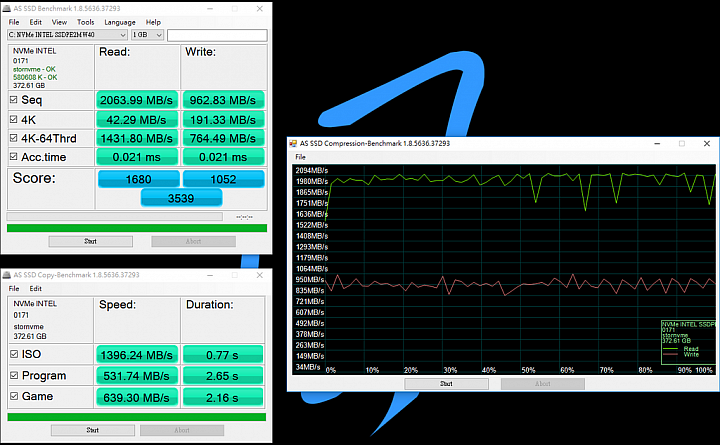This screenshot has height=445, width=720.
Task: Click Start in Compression-Benchmark window
Action: click(446, 383)
